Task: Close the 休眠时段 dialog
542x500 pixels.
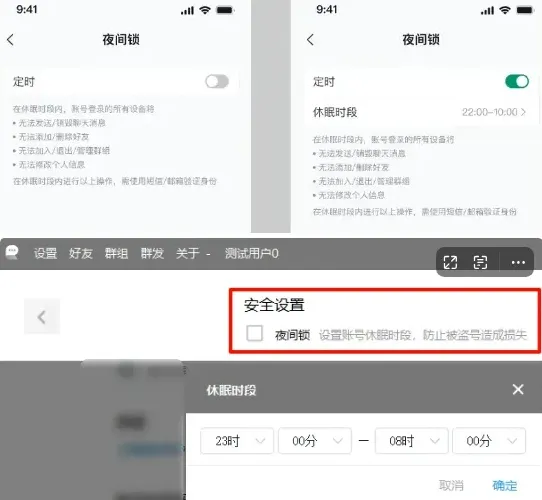Action: pyautogui.click(x=518, y=389)
